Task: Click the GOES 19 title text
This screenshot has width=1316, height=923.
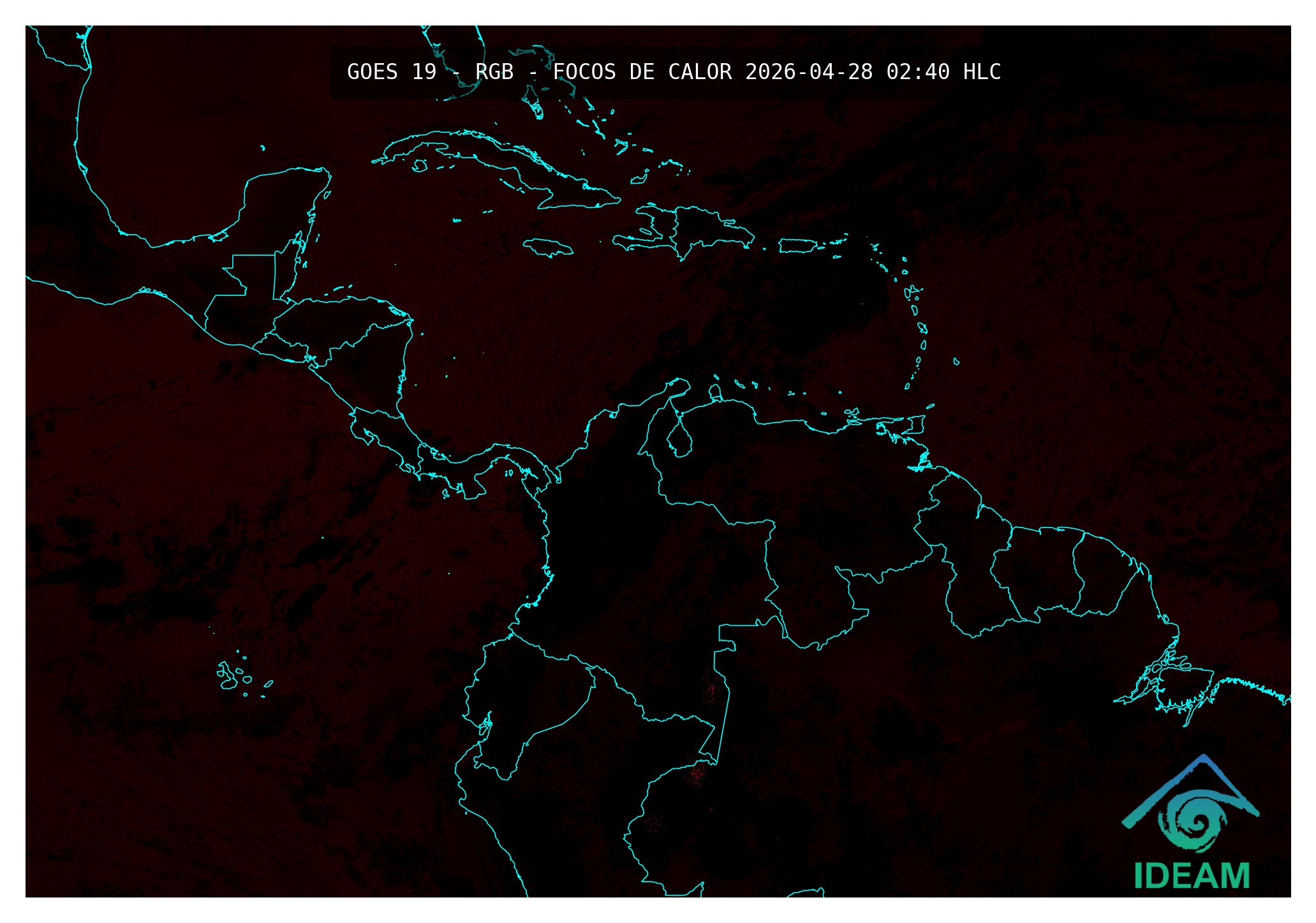Action: [x=392, y=72]
